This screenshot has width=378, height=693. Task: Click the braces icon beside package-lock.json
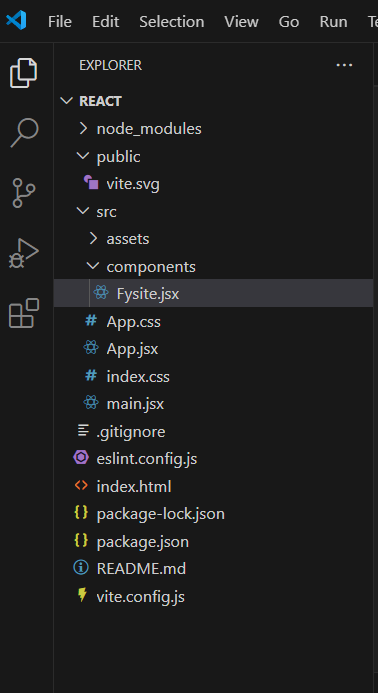pyautogui.click(x=81, y=513)
